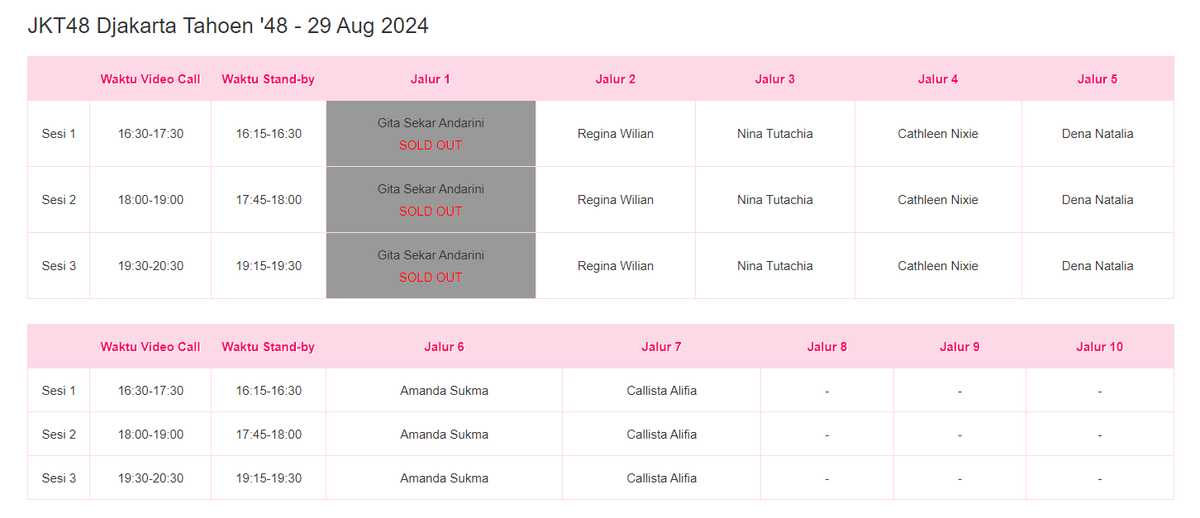Click Waktu Video Call header in second table
This screenshot has height=518, width=1200.
pos(150,347)
